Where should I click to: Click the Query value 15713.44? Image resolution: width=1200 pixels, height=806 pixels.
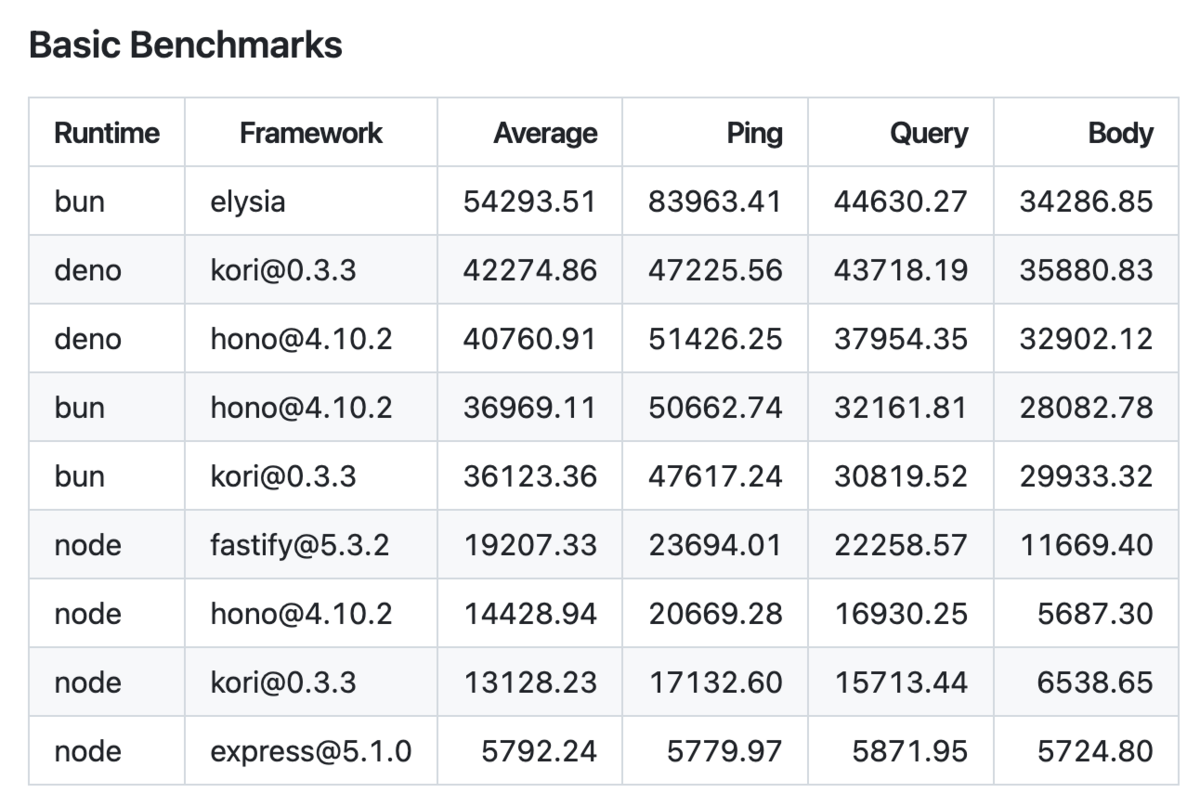click(901, 682)
